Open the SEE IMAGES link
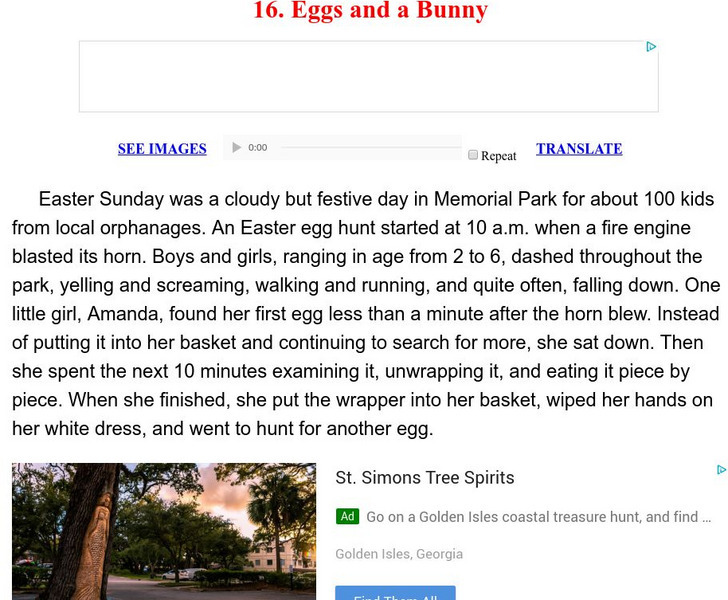The width and height of the screenshot is (728, 600). 162,149
